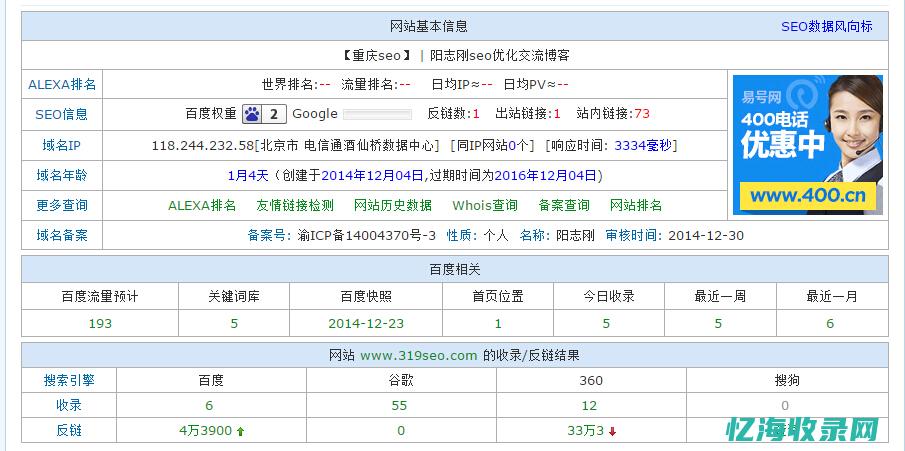Click the 百度 反链 value 4万3900

tap(205, 431)
